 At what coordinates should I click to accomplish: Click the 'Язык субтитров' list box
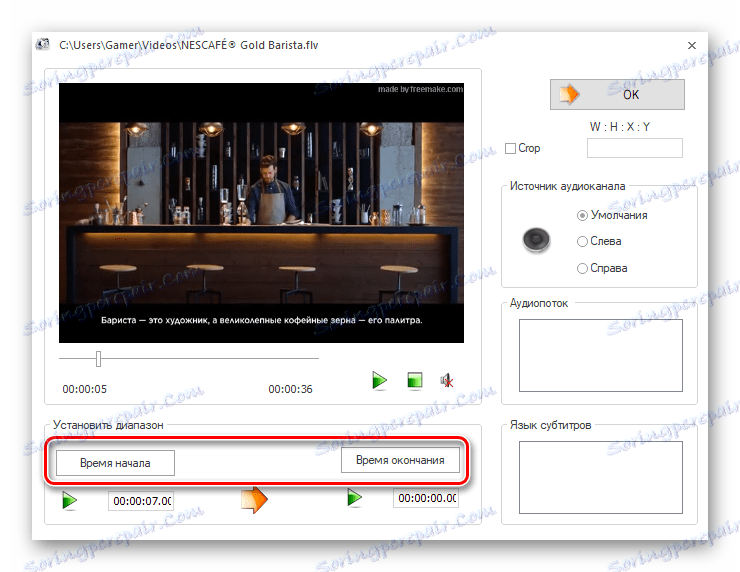point(600,477)
